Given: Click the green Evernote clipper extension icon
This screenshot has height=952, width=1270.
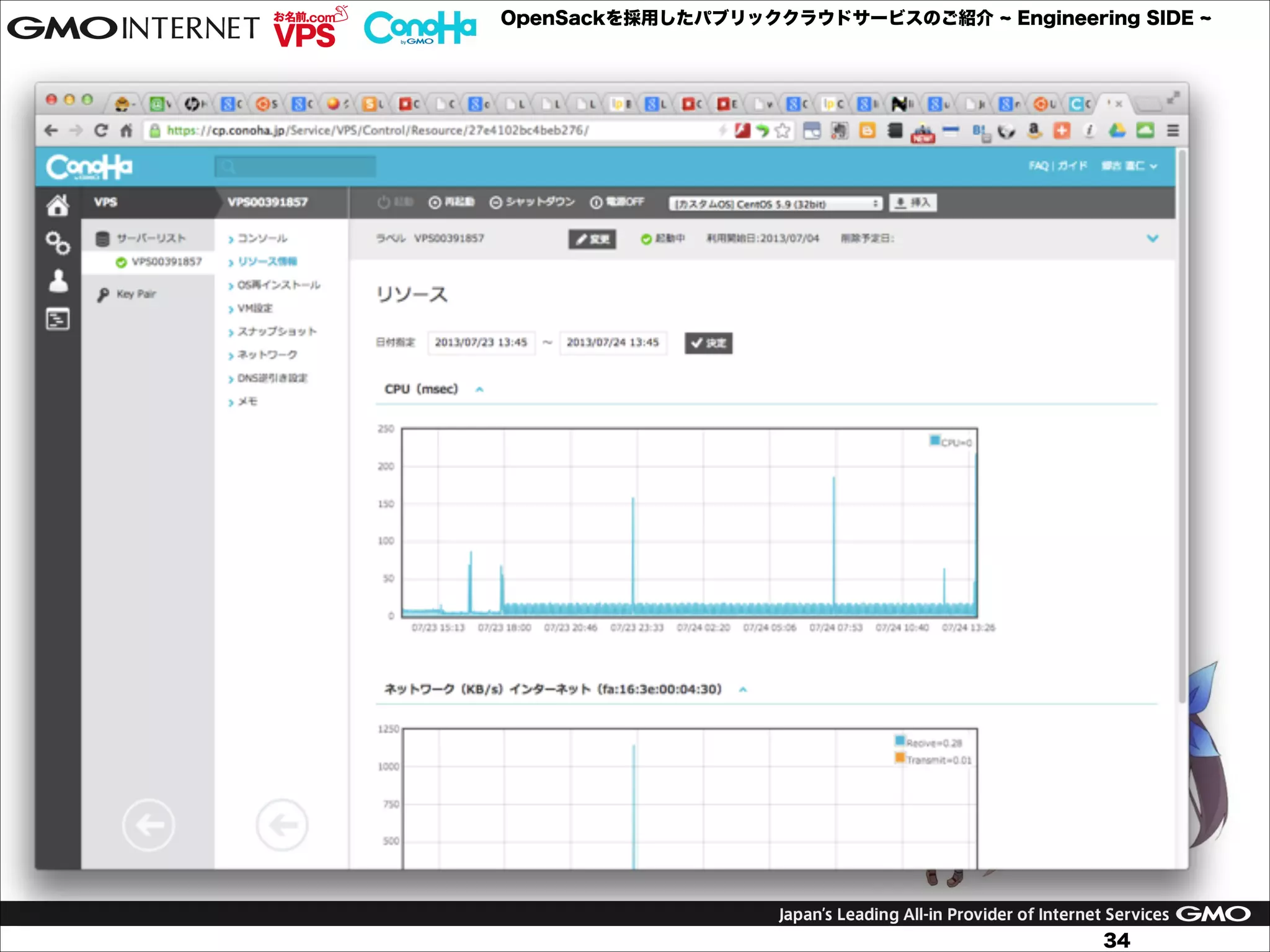Looking at the screenshot, I should pos(1145,131).
